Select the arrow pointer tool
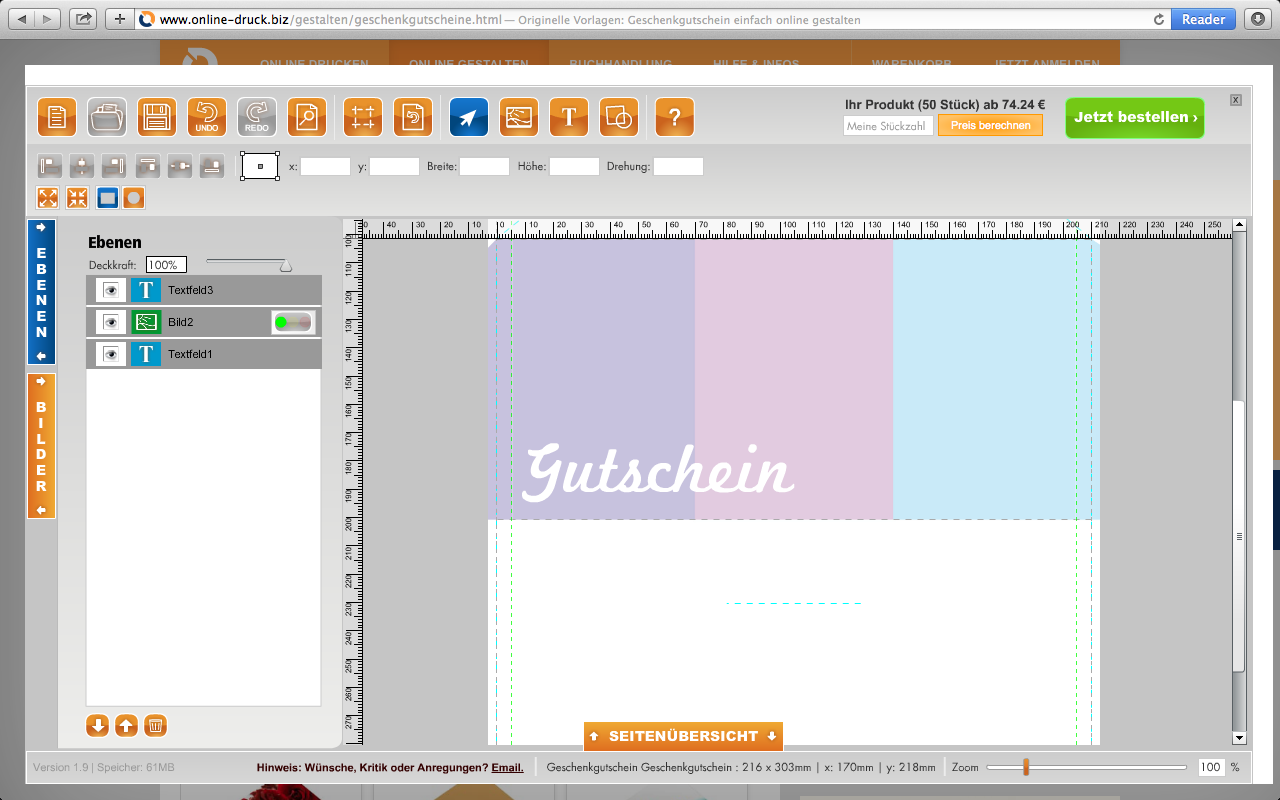Screen dimensions: 1280x800 (x=469, y=117)
